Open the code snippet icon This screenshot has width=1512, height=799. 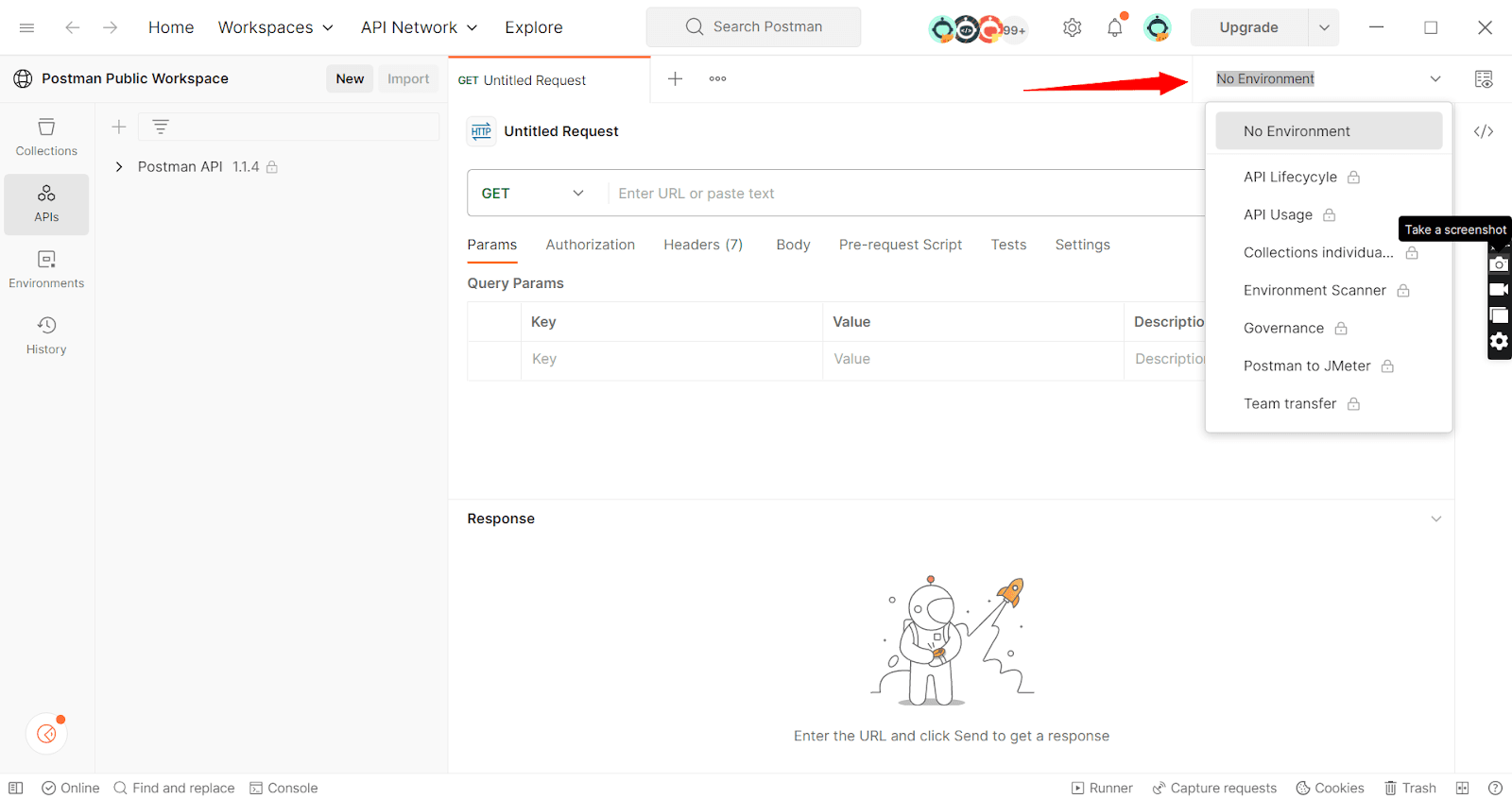[1484, 131]
